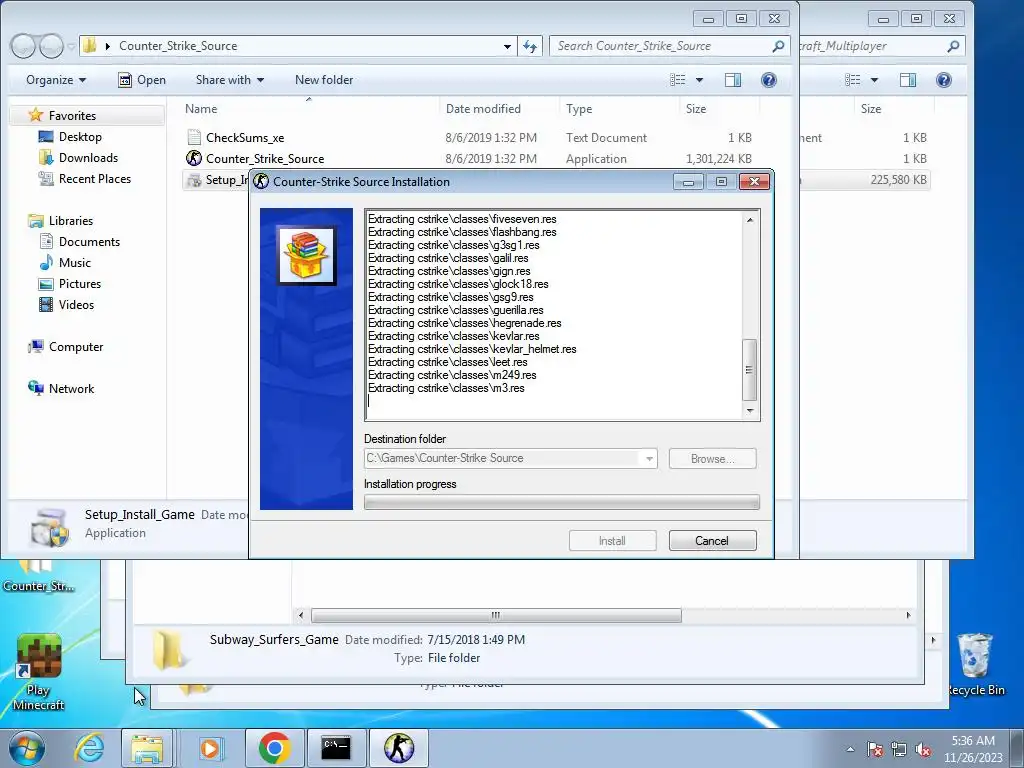Open the Play Minecraft desktop shortcut
Screen dimensions: 1024x768
39,673
